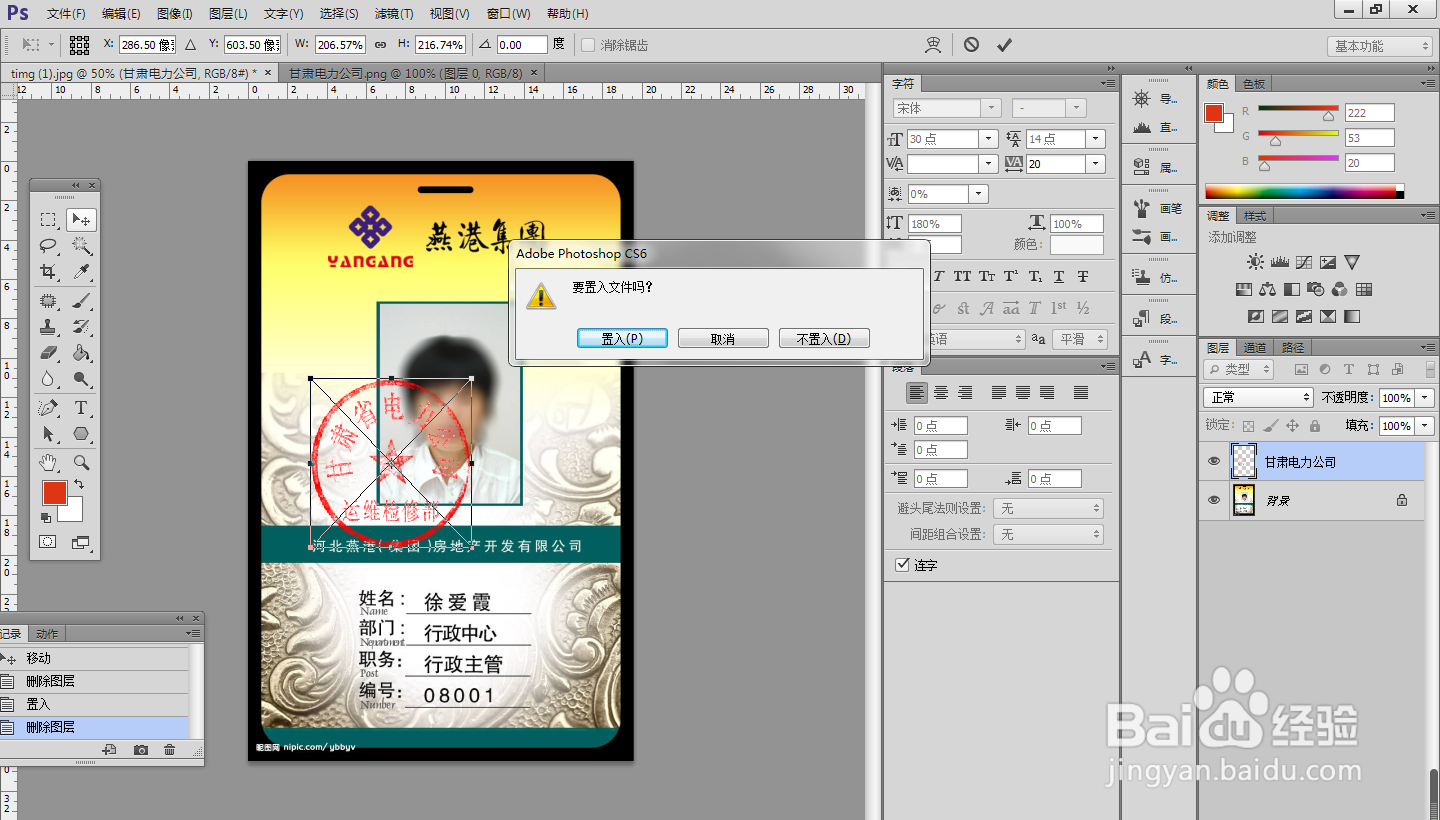
Task: Switch to warp mode icon
Action: coord(934,45)
